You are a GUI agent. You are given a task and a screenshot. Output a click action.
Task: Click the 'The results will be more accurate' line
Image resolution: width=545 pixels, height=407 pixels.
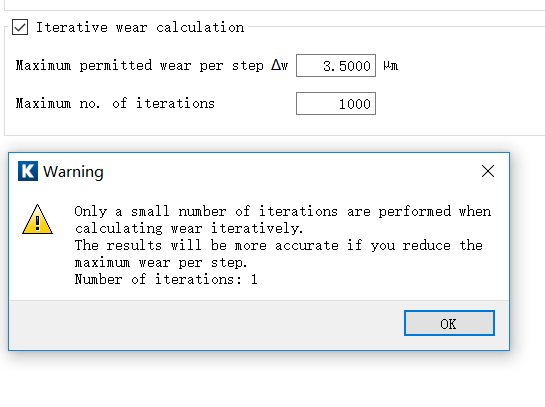tap(279, 245)
